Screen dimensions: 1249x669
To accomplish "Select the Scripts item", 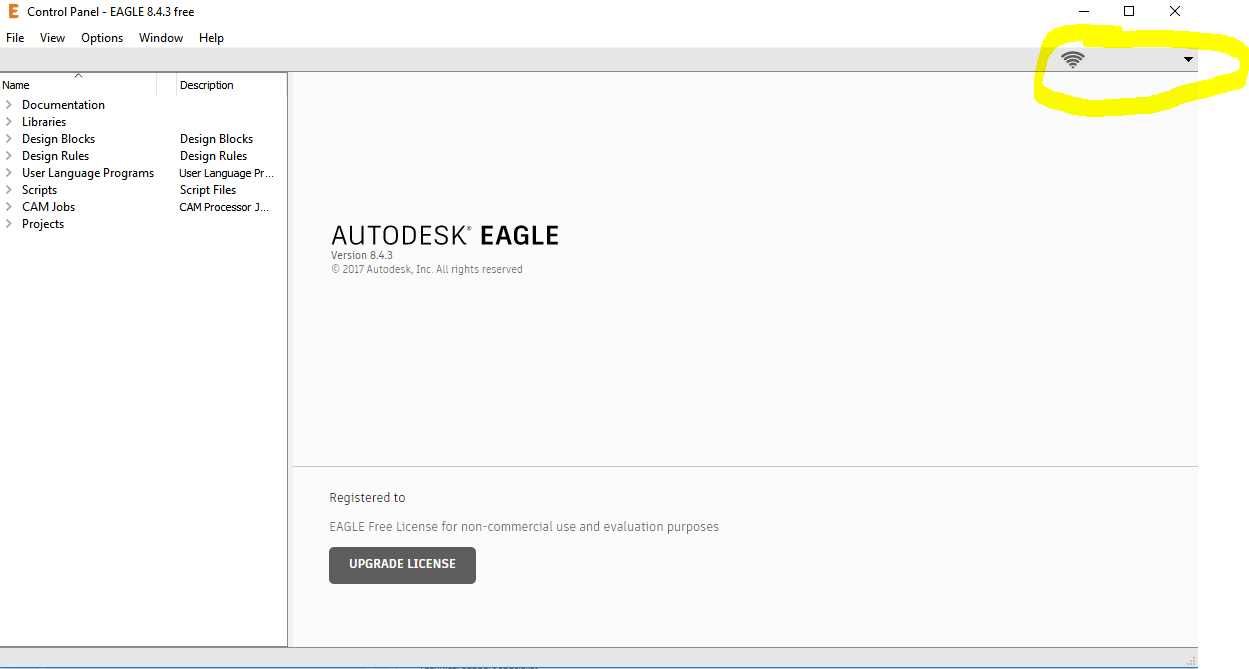I will click(x=39, y=190).
